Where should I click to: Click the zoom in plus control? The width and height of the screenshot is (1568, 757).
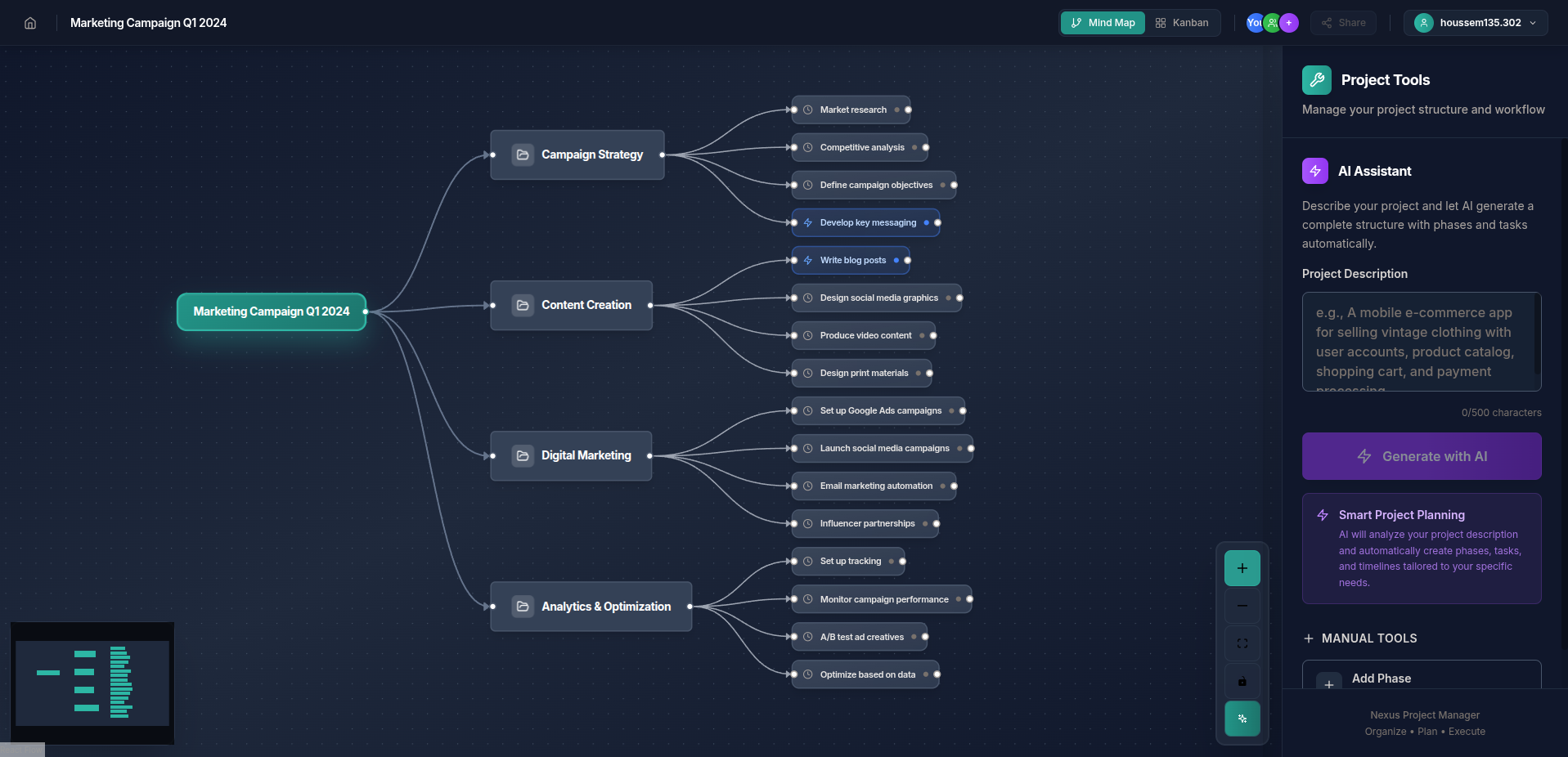coord(1242,568)
